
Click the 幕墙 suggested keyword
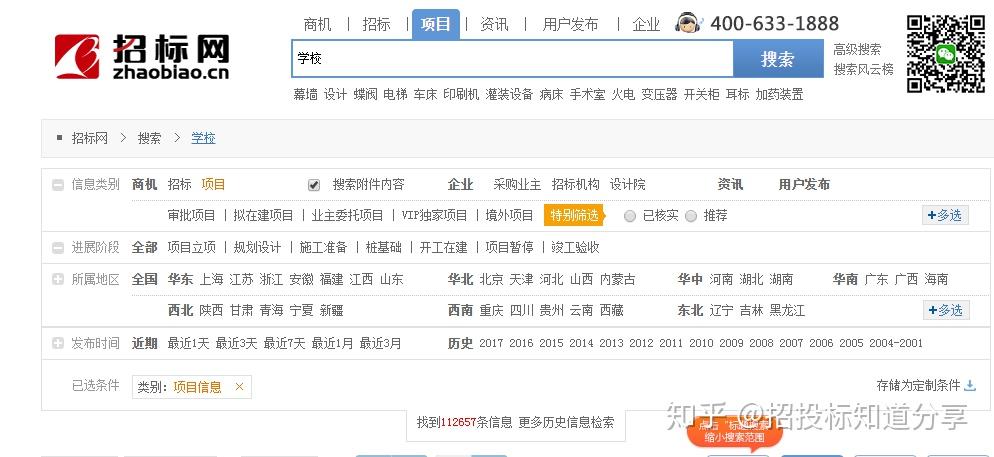pos(305,94)
